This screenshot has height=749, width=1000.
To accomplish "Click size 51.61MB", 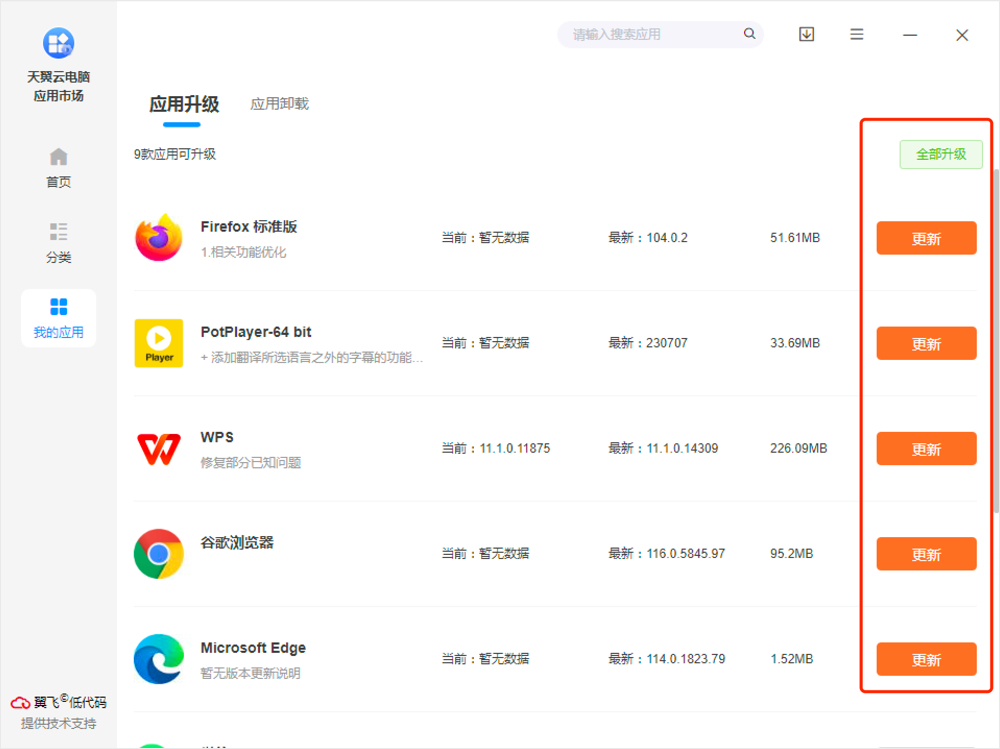I will pyautogui.click(x=795, y=238).
